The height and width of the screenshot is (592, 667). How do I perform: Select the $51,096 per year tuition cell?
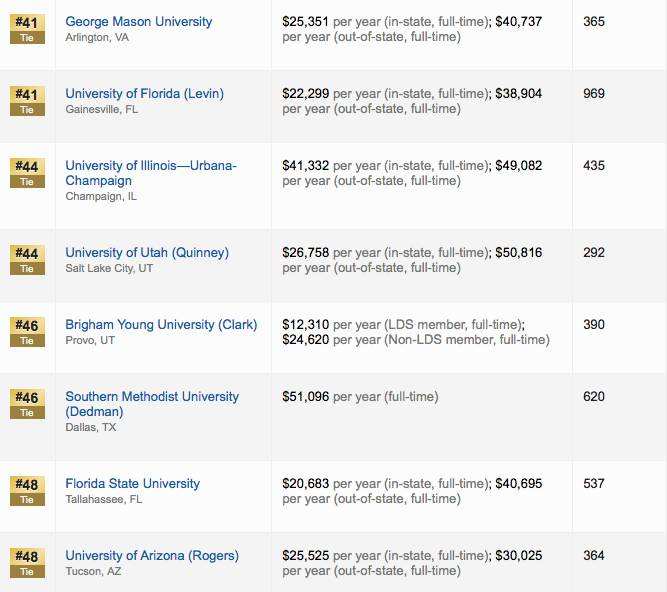tap(360, 397)
